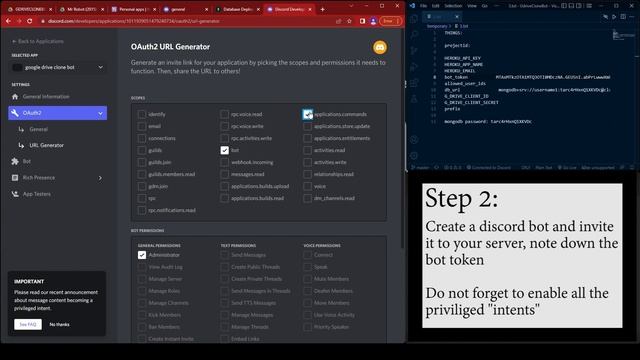Split the VS Code editor right
640x360 pixels.
[623, 17]
